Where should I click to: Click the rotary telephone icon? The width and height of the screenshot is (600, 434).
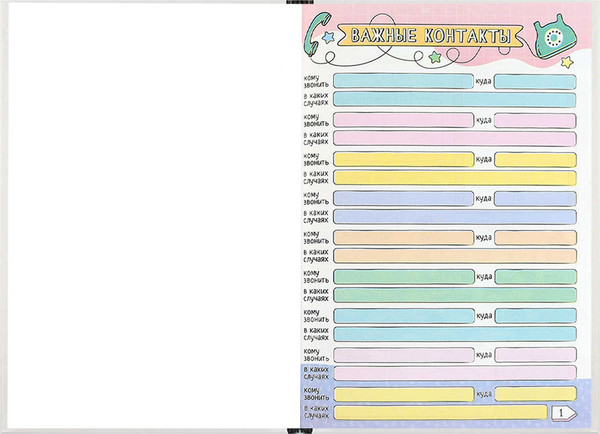tap(552, 36)
